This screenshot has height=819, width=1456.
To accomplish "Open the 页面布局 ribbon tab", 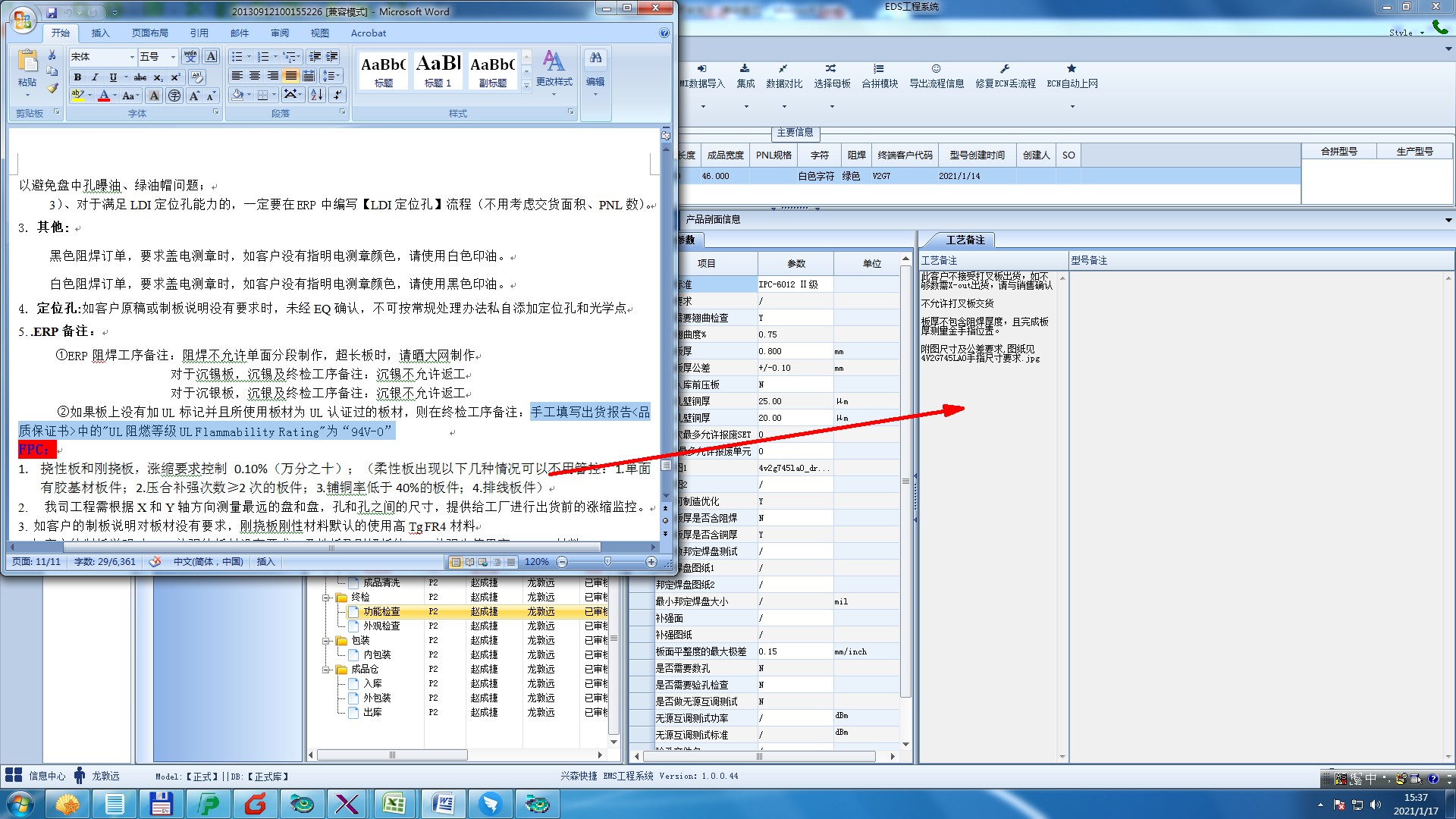I will [x=149, y=33].
